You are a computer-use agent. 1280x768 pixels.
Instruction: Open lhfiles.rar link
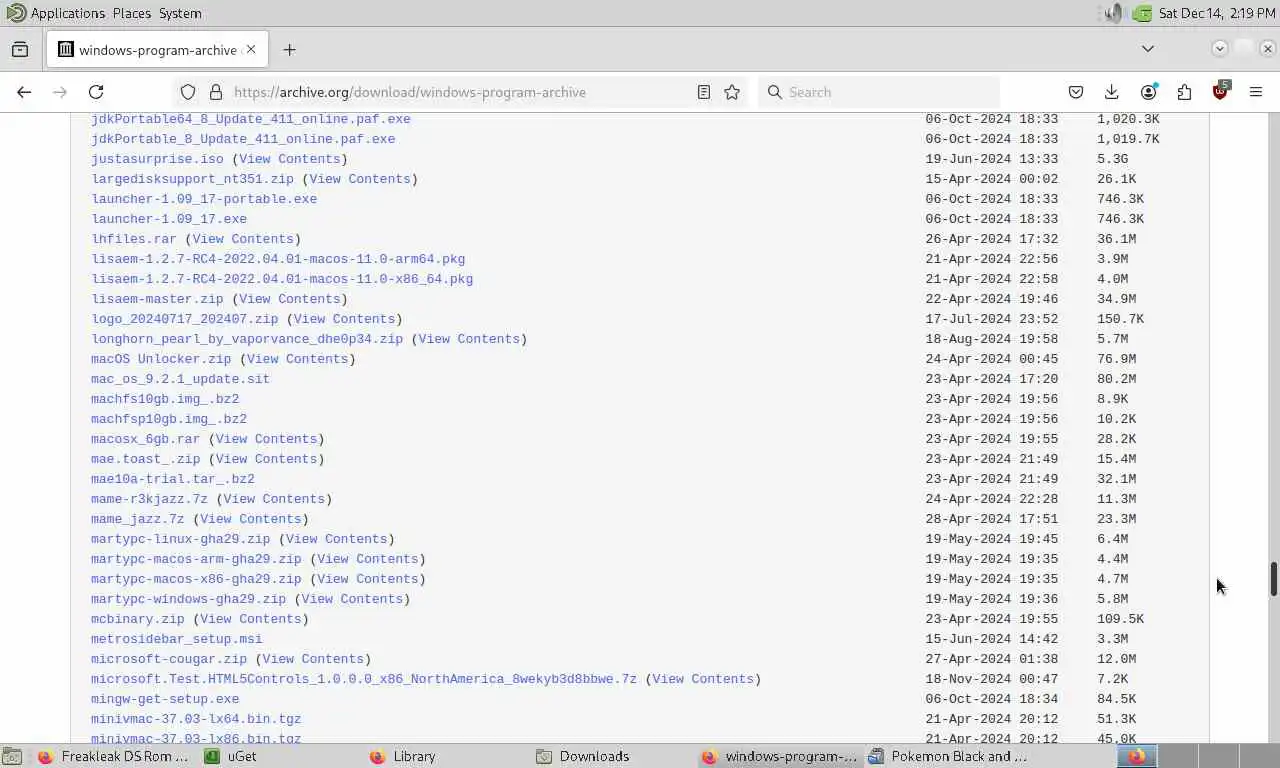[133, 239]
